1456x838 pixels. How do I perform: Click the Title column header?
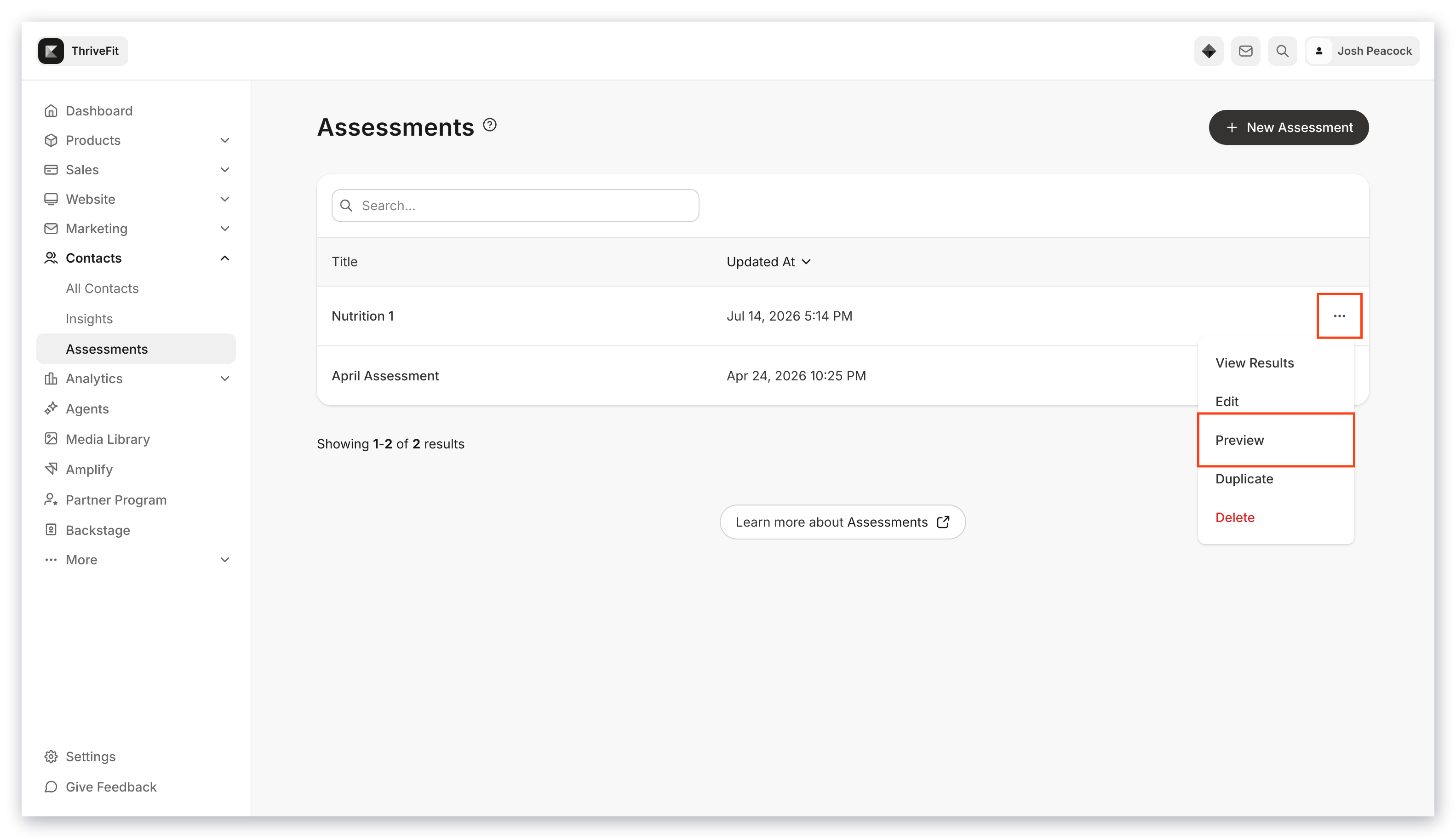pos(344,261)
